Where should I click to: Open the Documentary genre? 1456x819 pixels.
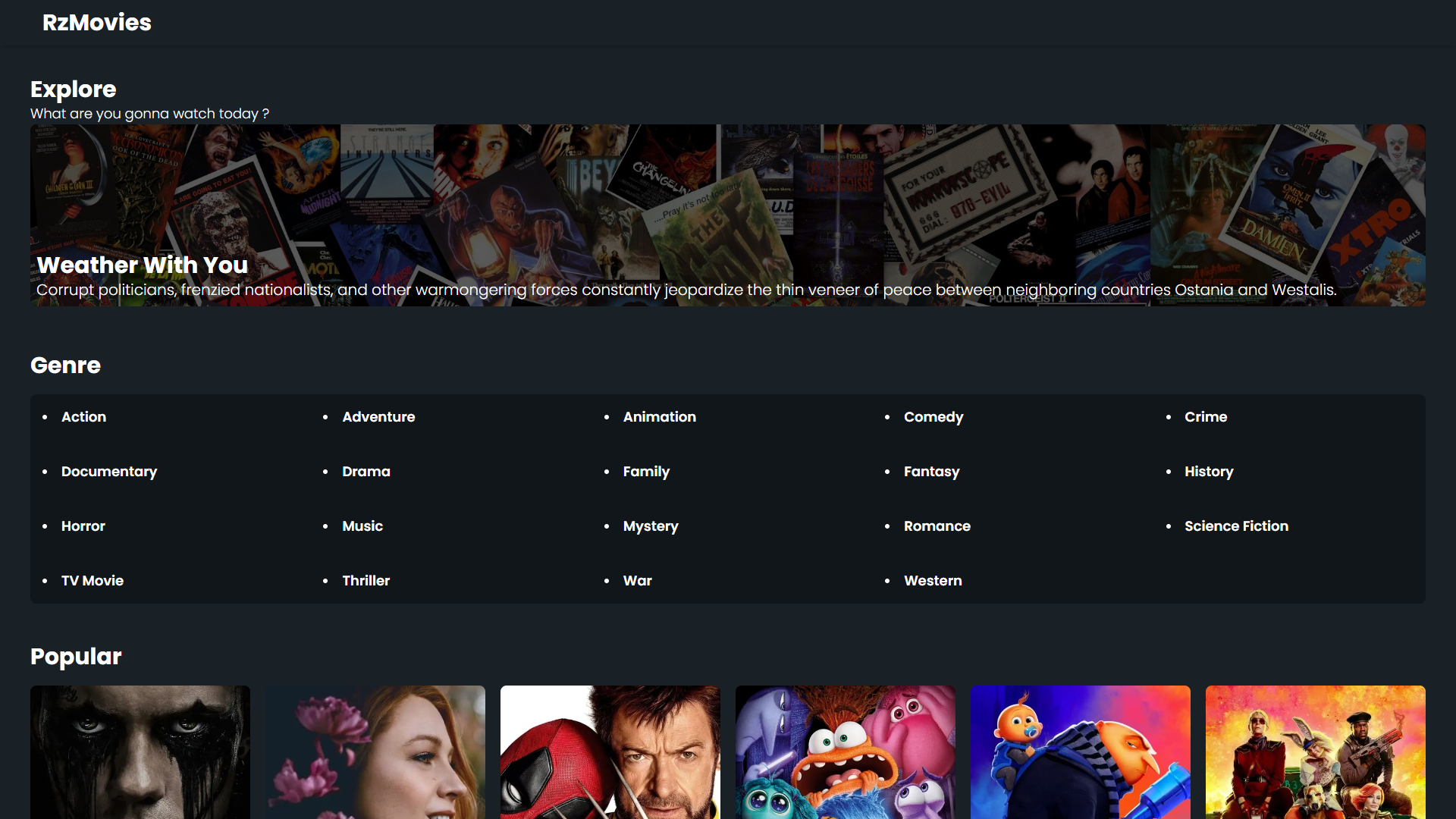click(108, 471)
